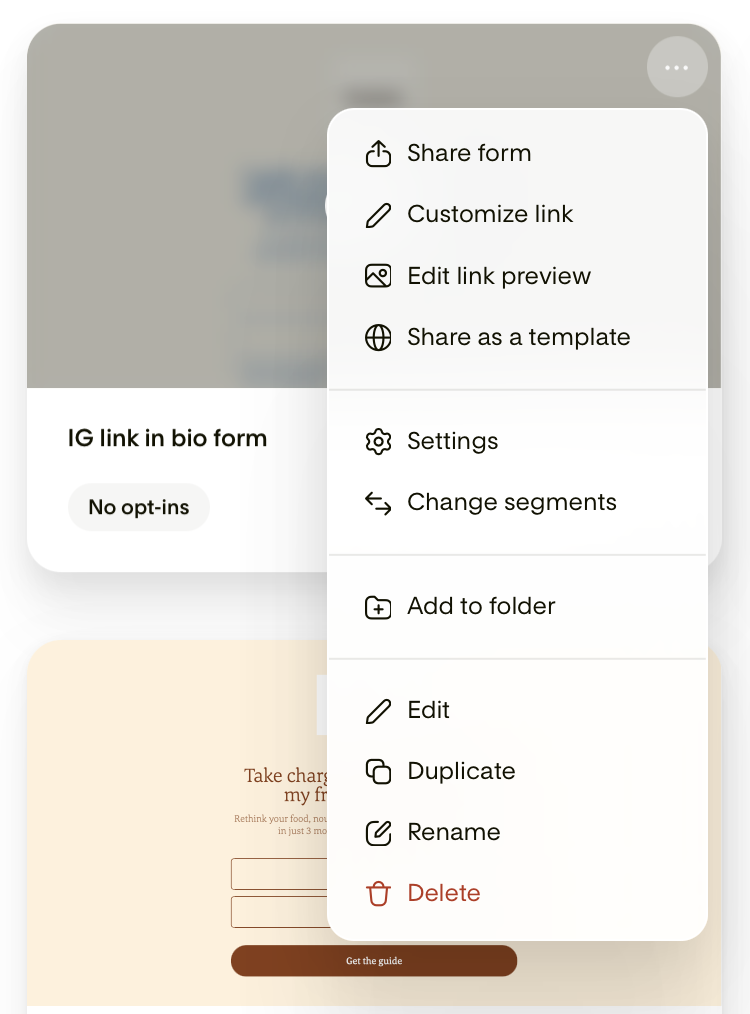750x1014 pixels.
Task: Click the folder plus icon
Action: tap(378, 607)
